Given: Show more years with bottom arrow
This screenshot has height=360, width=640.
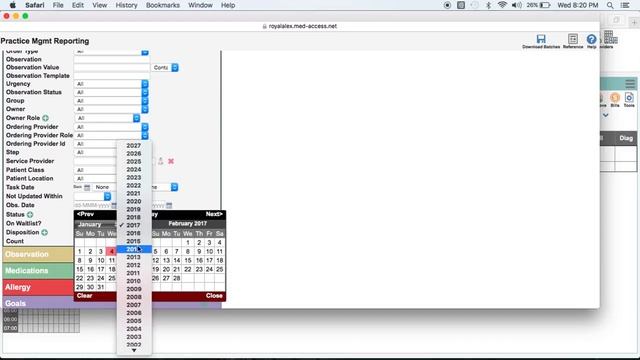Looking at the screenshot, I should 134,351.
